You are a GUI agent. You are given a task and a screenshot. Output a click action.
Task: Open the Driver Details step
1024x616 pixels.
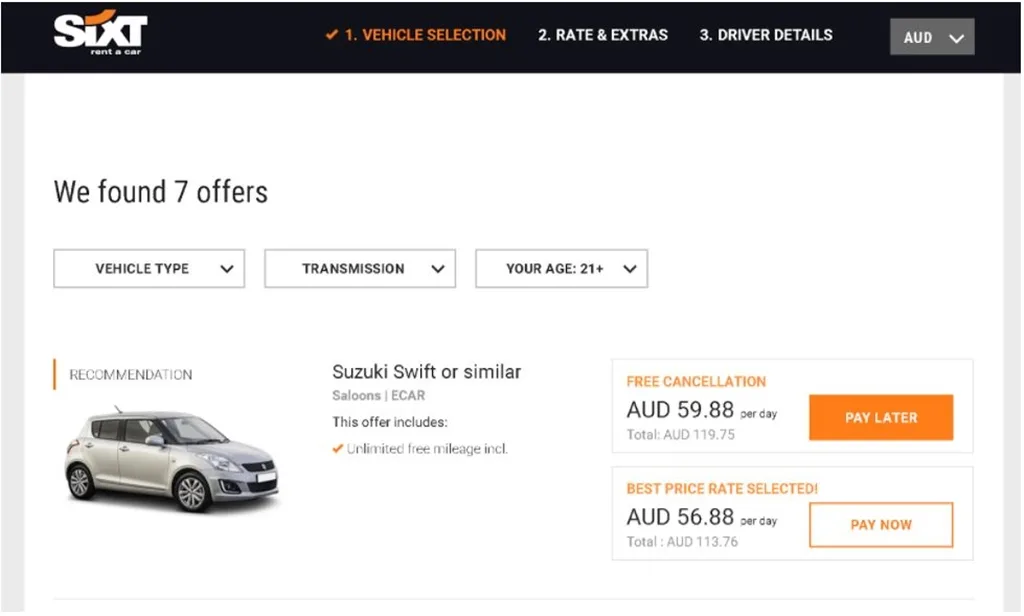click(765, 35)
